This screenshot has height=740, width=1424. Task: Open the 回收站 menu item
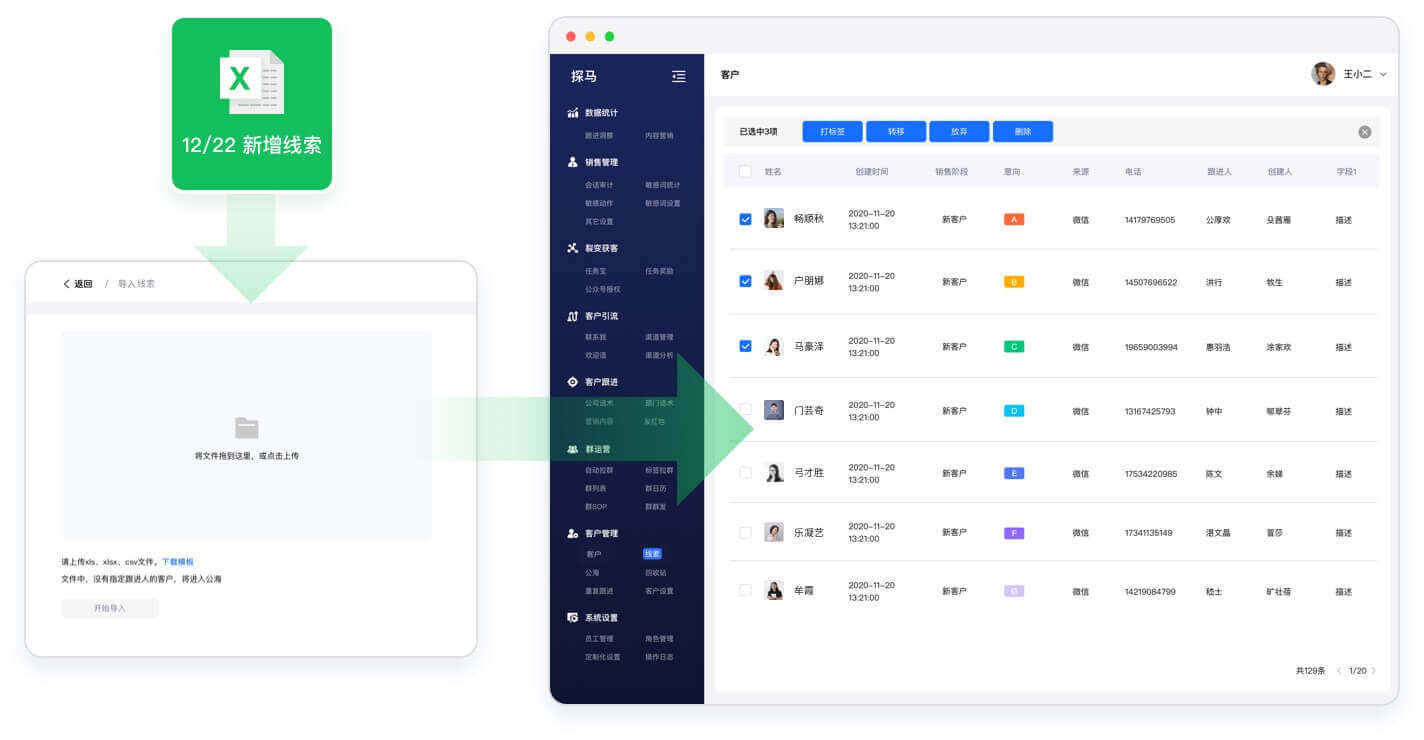pyautogui.click(x=655, y=573)
